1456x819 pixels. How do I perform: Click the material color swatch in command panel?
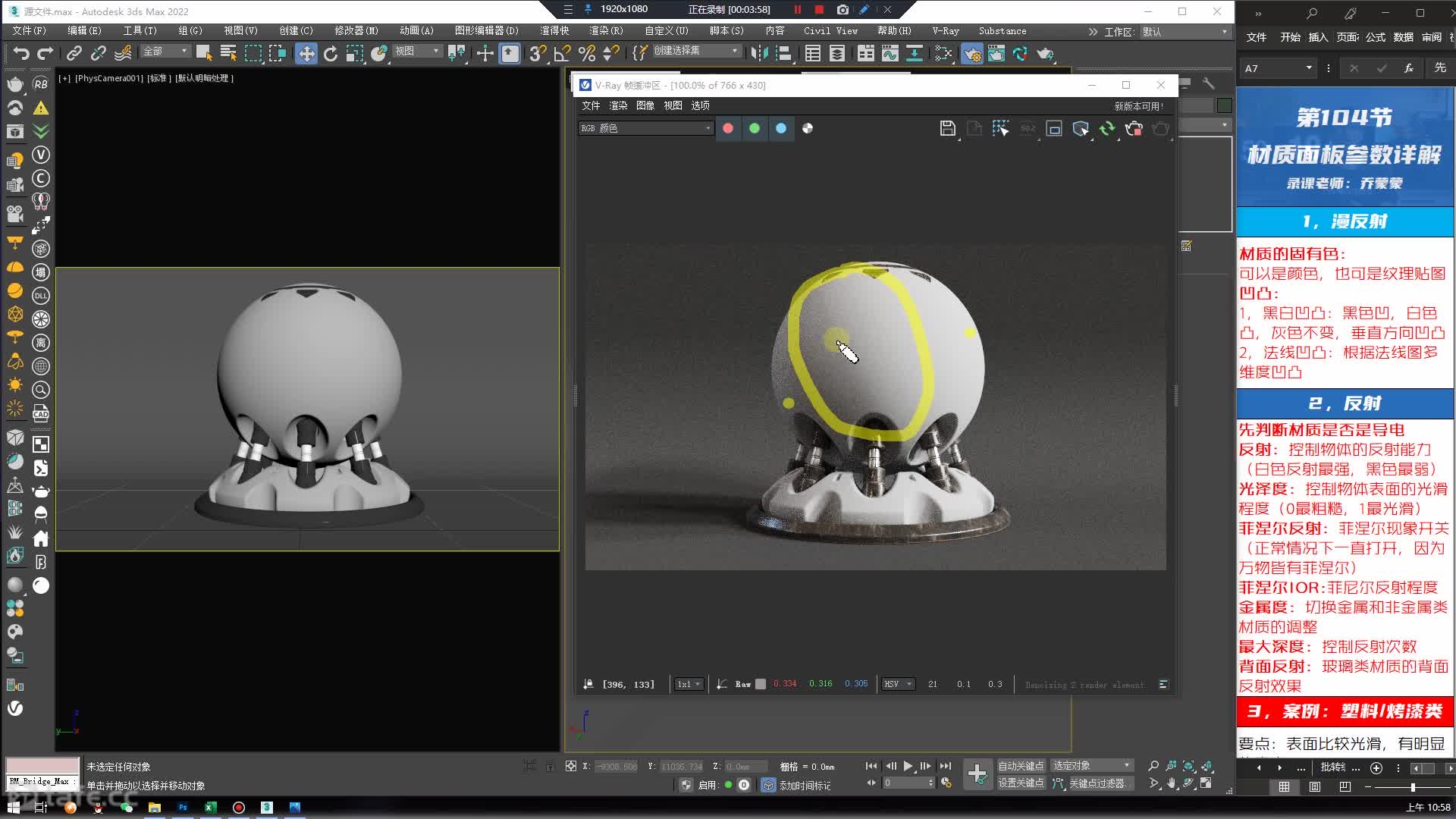1224,105
